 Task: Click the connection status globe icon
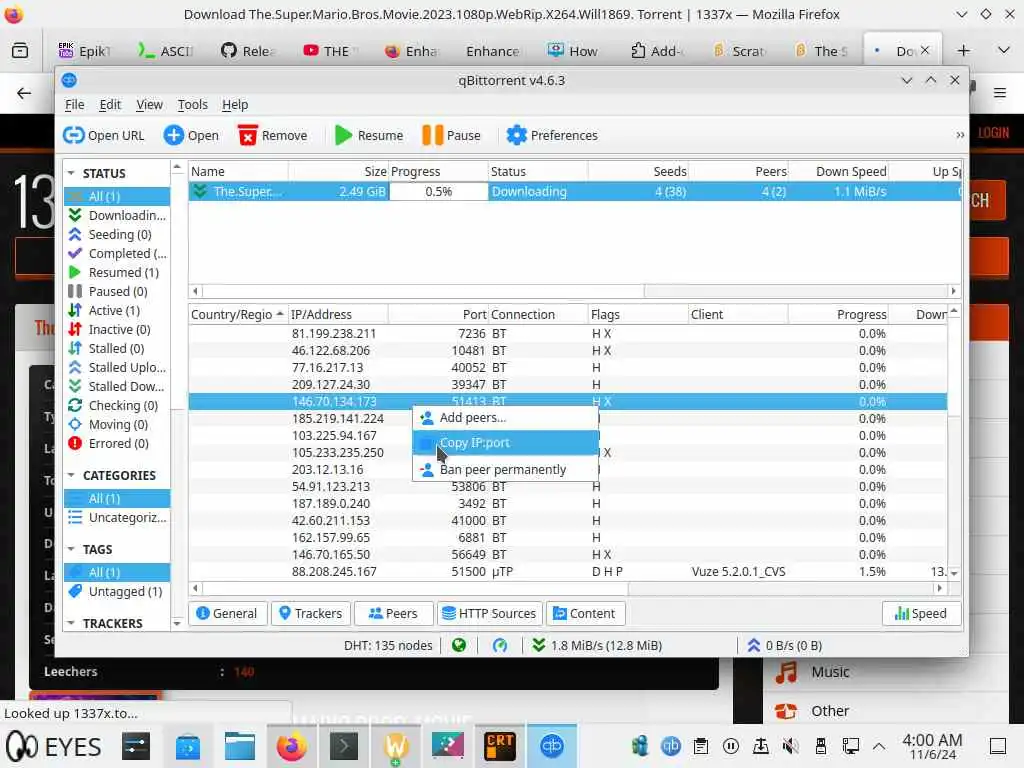[x=459, y=645]
